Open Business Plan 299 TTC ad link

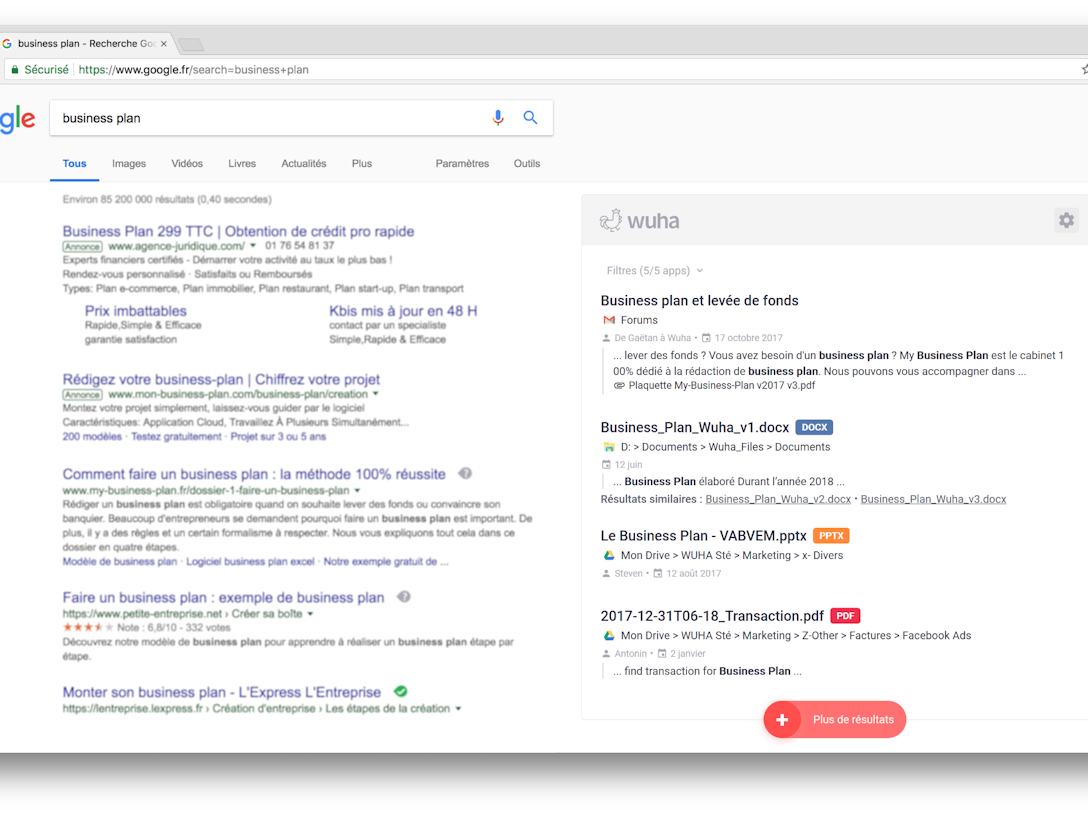coord(239,231)
